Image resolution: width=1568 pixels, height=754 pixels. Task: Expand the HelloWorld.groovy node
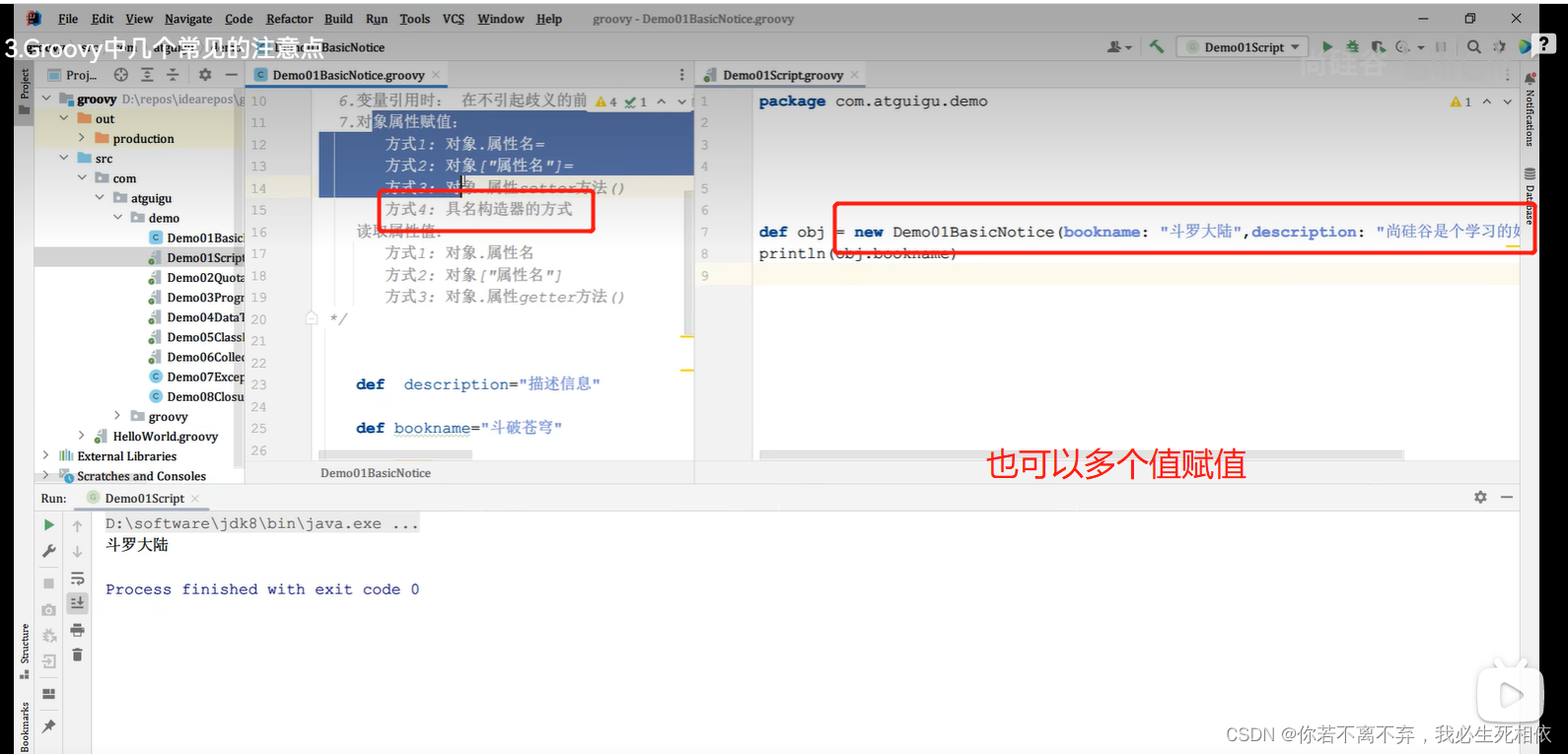[x=82, y=436]
